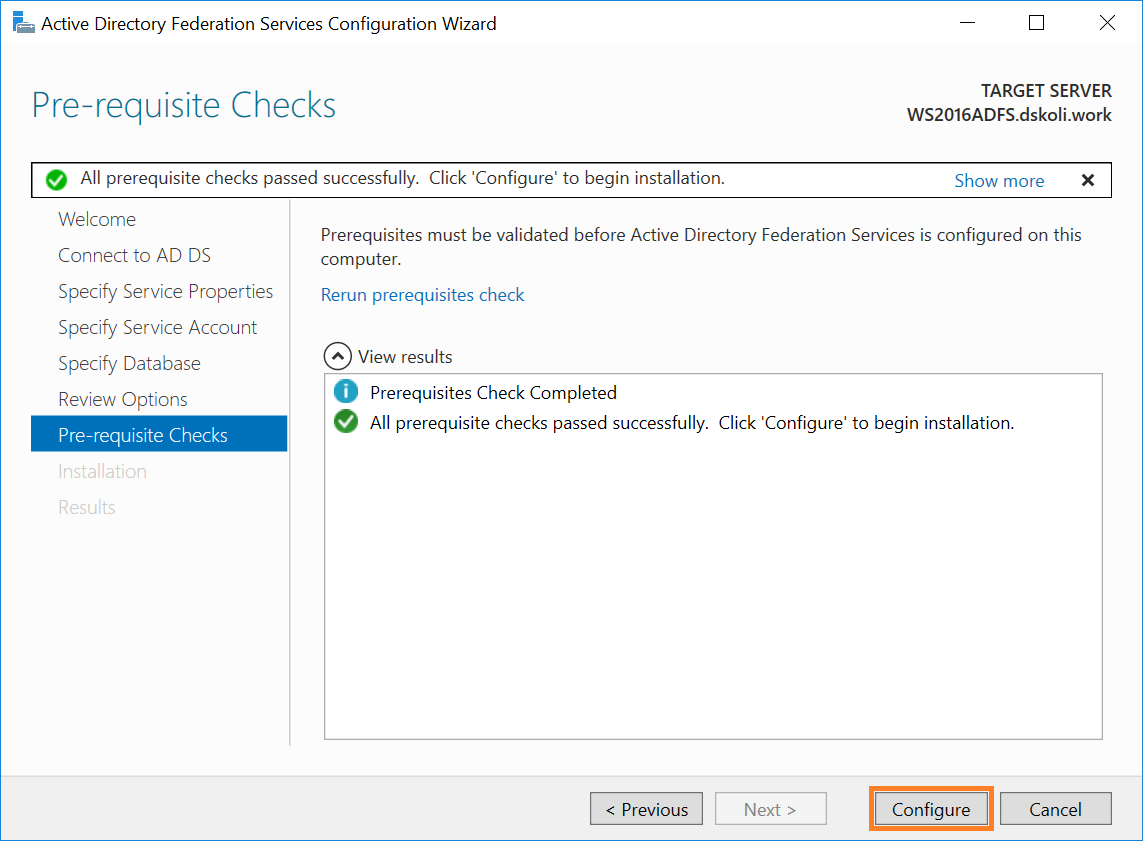Go to Review Options step

122,399
